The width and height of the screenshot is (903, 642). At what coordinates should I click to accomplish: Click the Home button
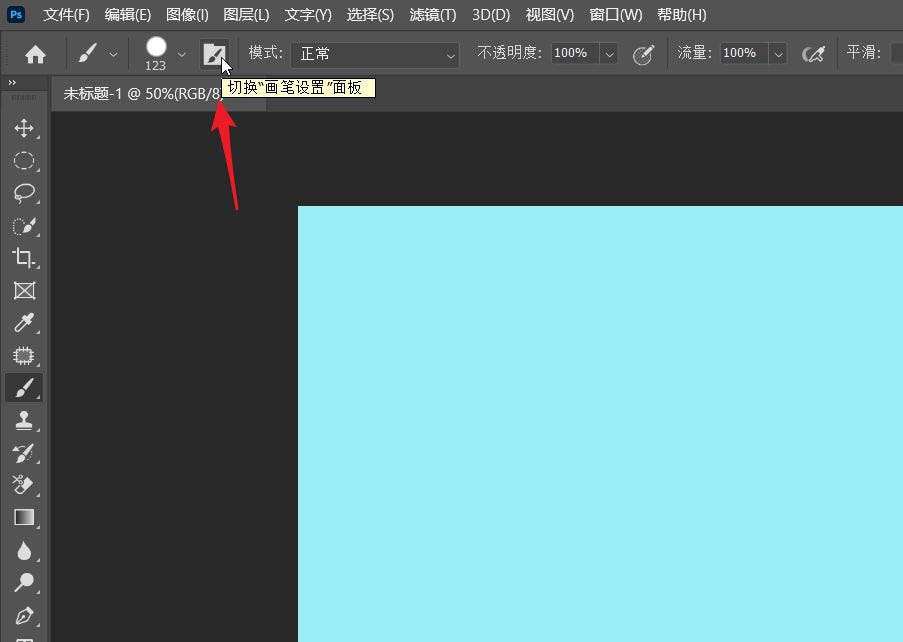(x=36, y=54)
